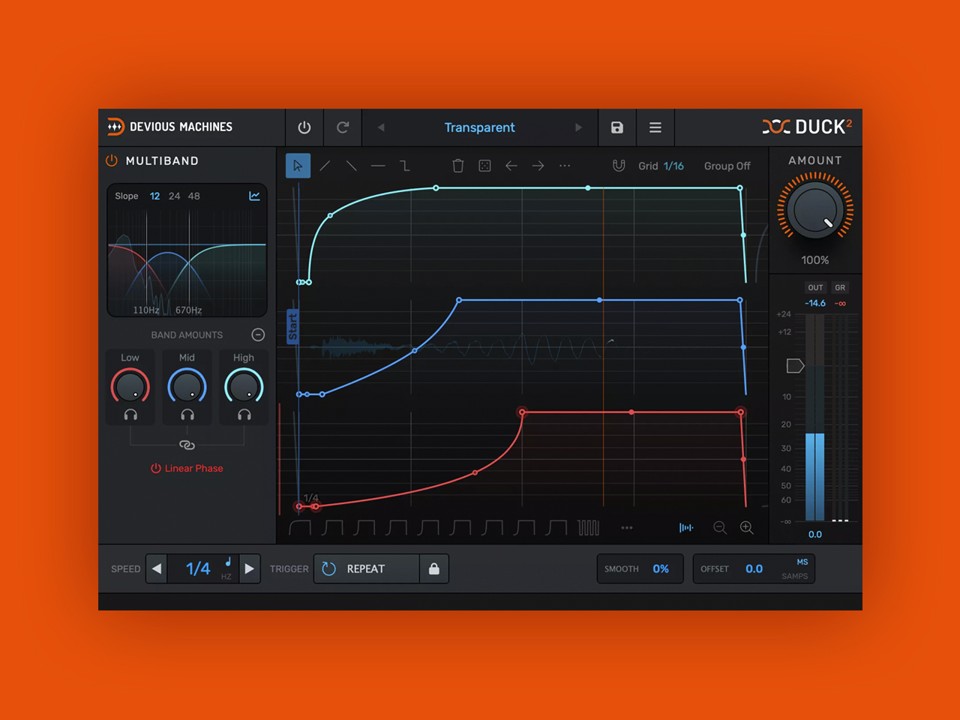Screen dimensions: 960x720
Task: Select the ramp-down line drawing tool
Action: pyautogui.click(x=351, y=166)
